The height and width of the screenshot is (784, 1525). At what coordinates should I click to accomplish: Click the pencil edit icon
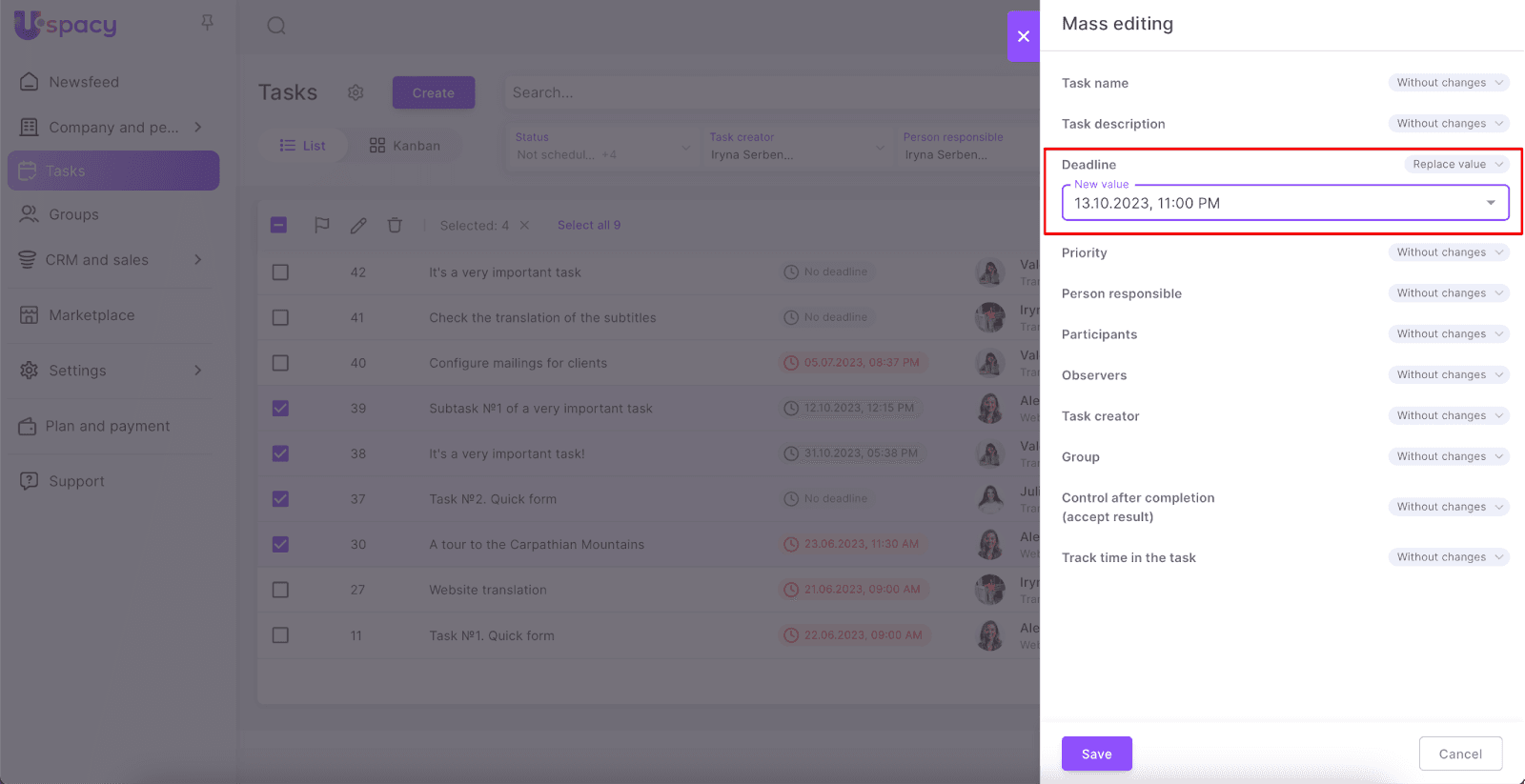[x=358, y=226]
